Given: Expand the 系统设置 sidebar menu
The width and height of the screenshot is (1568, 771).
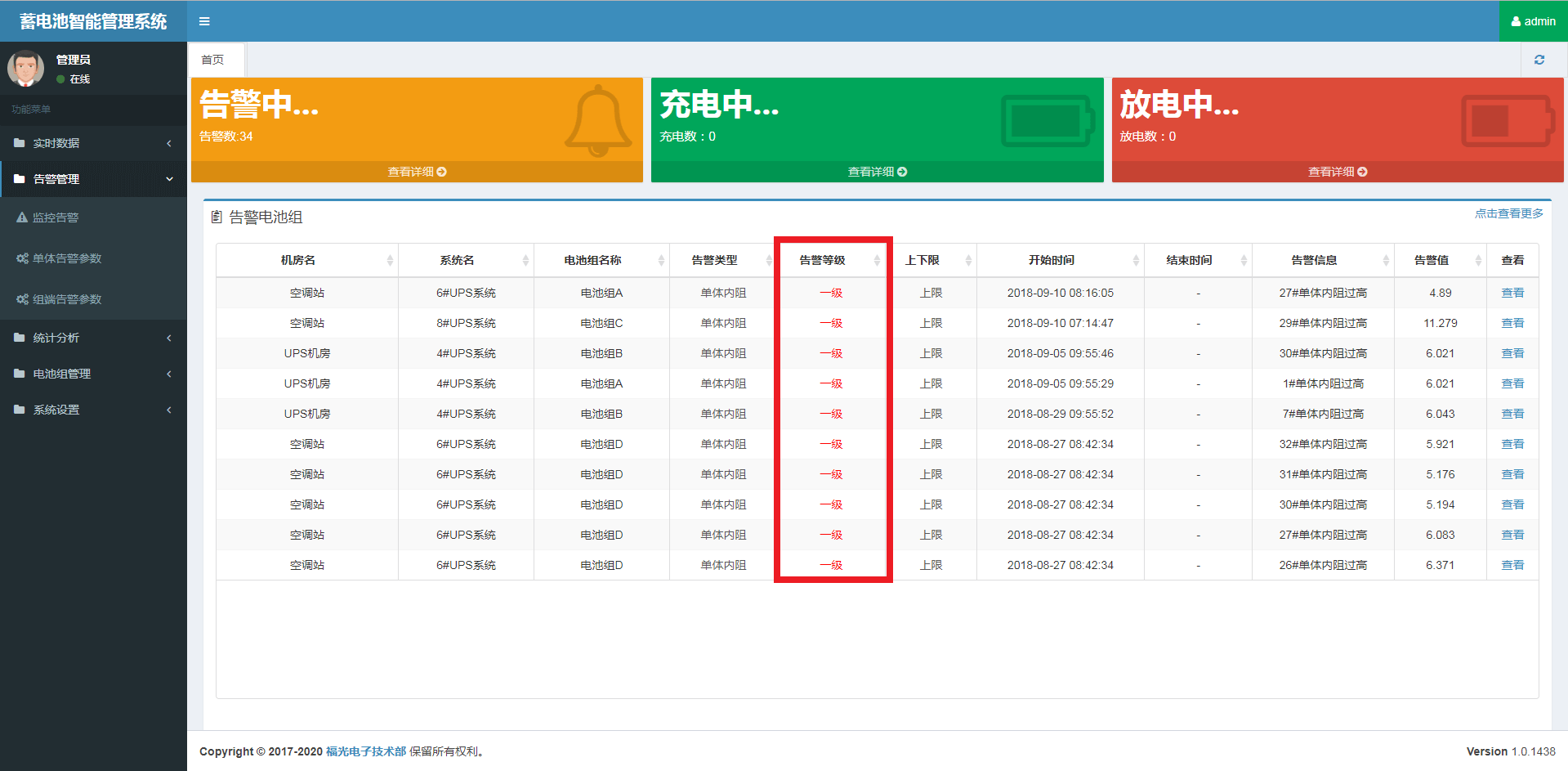Looking at the screenshot, I should pyautogui.click(x=93, y=410).
